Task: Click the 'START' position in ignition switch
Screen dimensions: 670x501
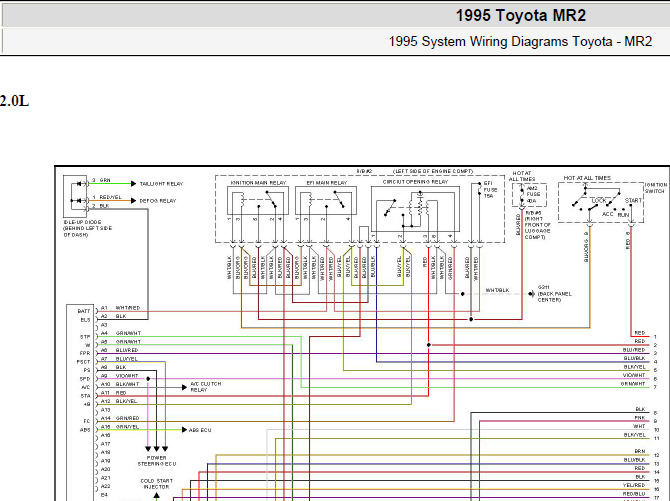Action: (x=633, y=200)
